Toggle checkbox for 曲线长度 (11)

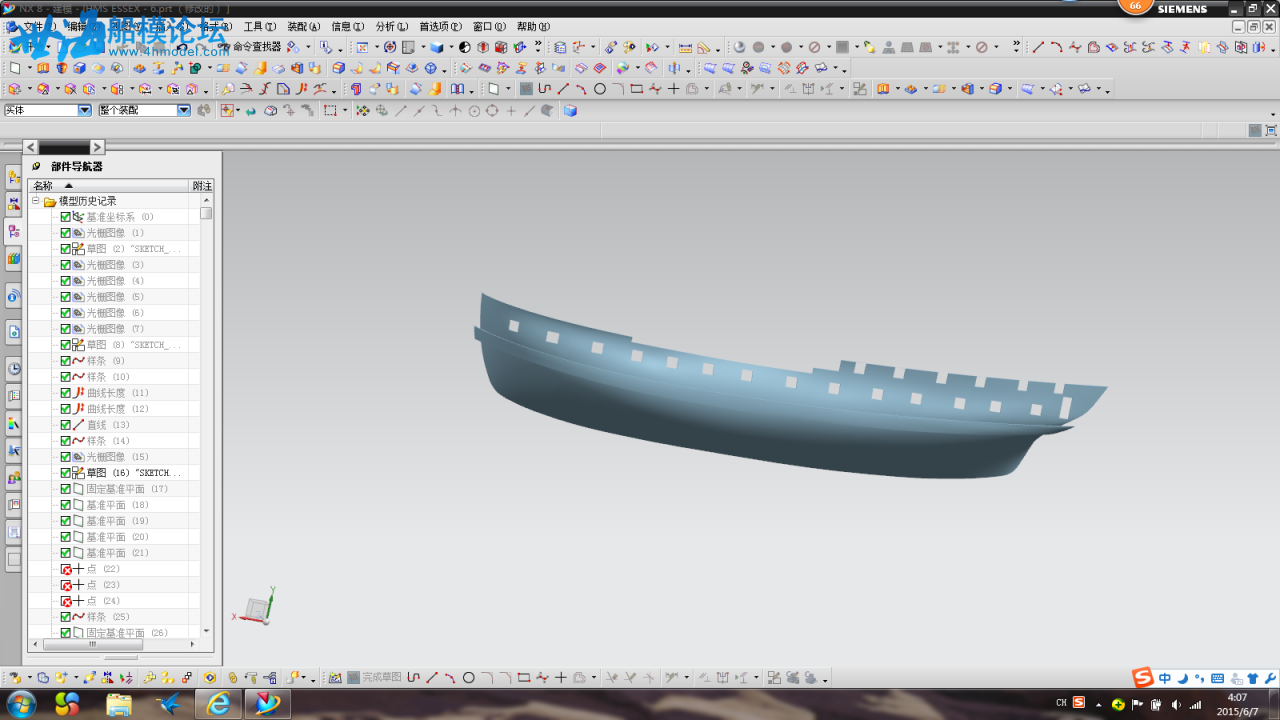[x=66, y=393]
